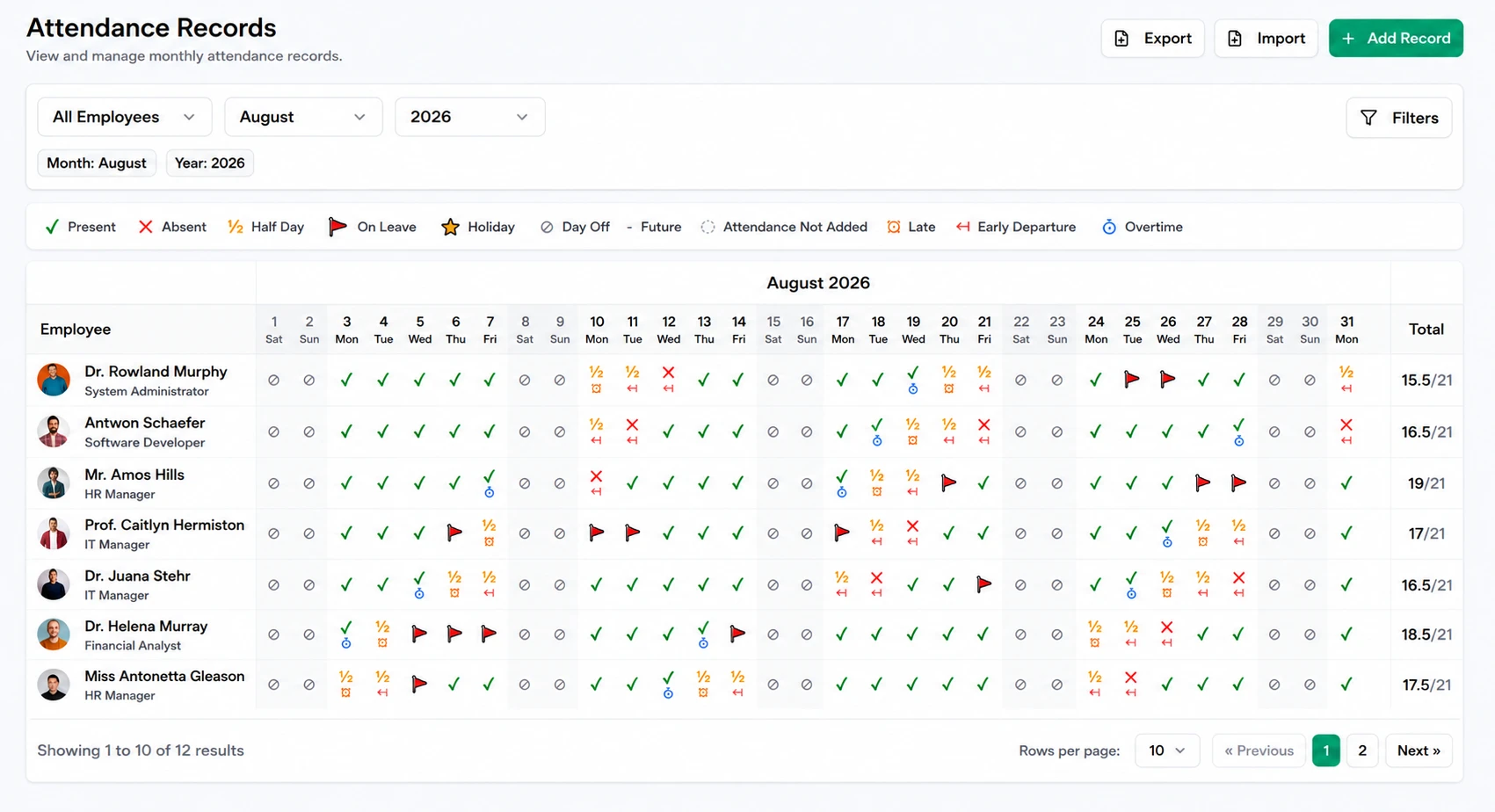Image resolution: width=1495 pixels, height=812 pixels.
Task: Open the Rows per page dropdown
Action: point(1167,750)
